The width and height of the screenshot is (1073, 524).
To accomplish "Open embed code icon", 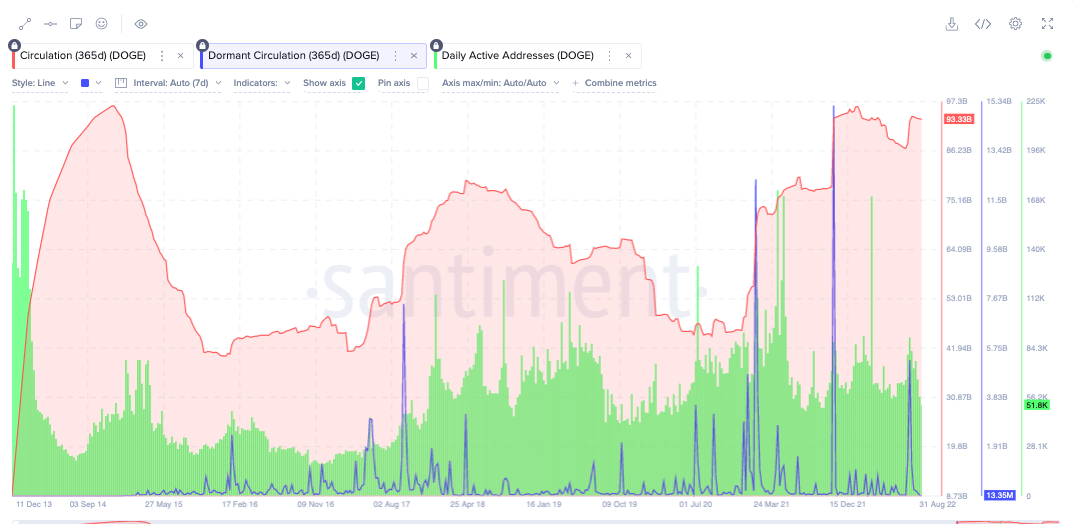I will (983, 24).
